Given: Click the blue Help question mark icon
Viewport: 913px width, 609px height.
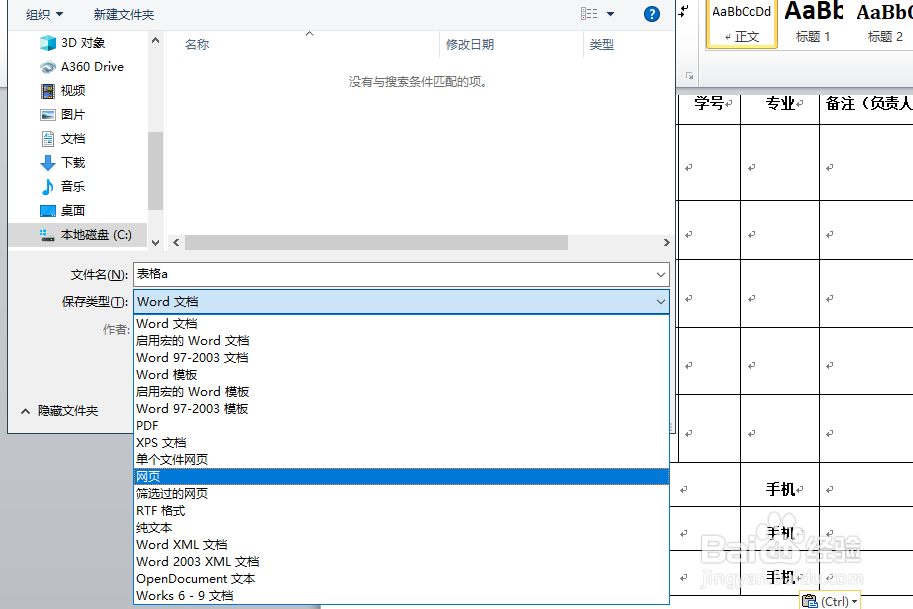Looking at the screenshot, I should 651,14.
